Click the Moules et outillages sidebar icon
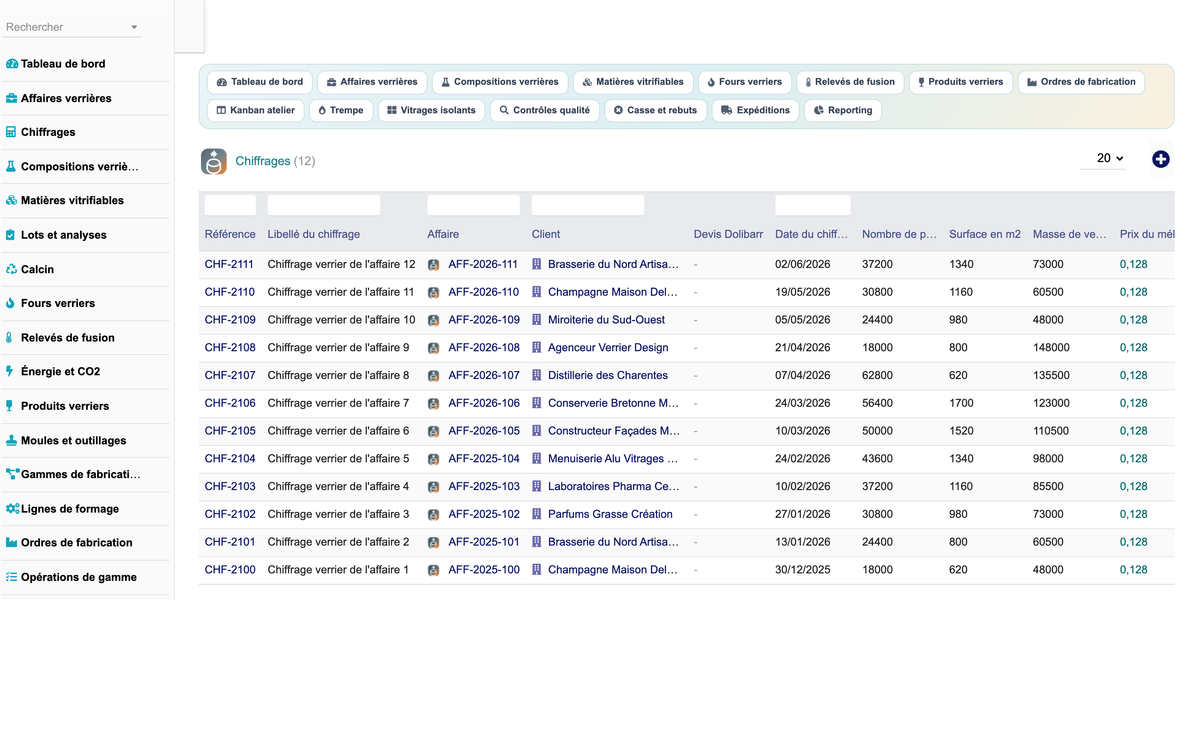Image resolution: width=1200 pixels, height=743 pixels. (12, 440)
